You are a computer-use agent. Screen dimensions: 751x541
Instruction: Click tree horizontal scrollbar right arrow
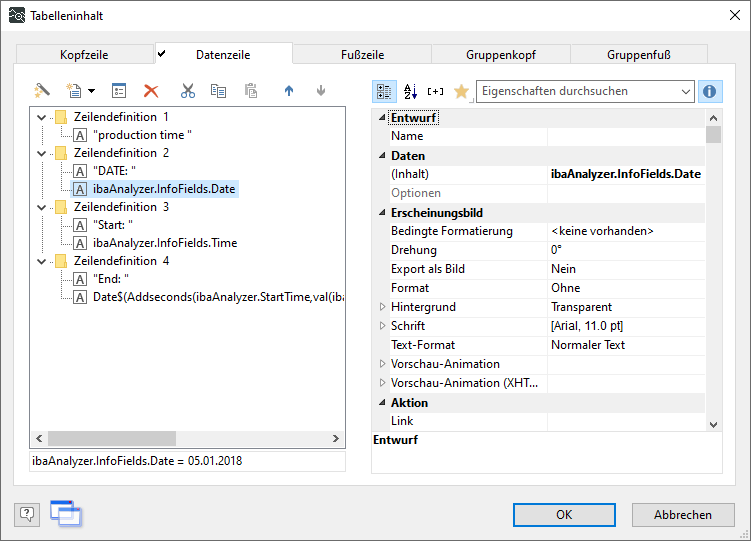point(336,438)
